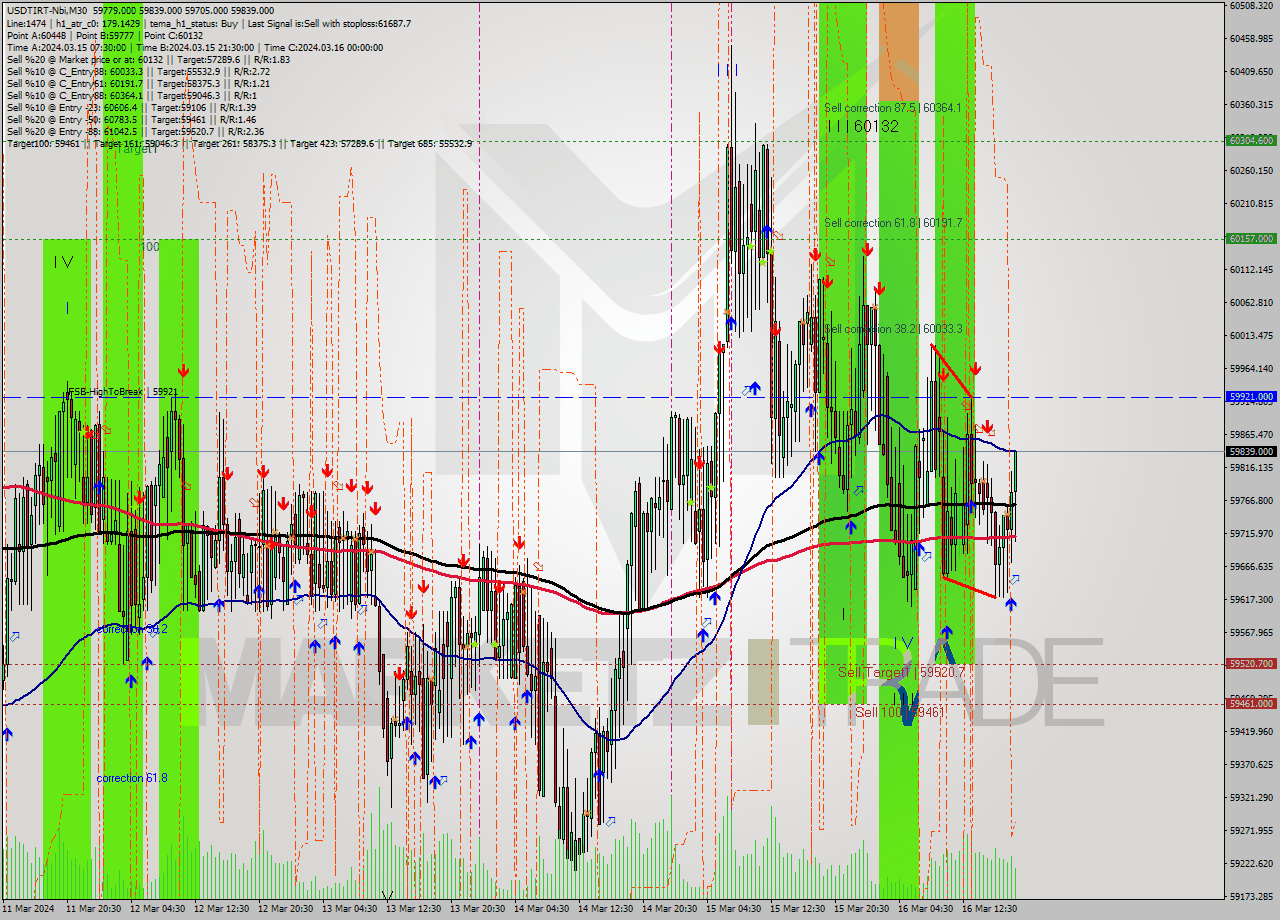Click 'FSB-HighToBreak | 59921' level label

[x=123, y=392]
